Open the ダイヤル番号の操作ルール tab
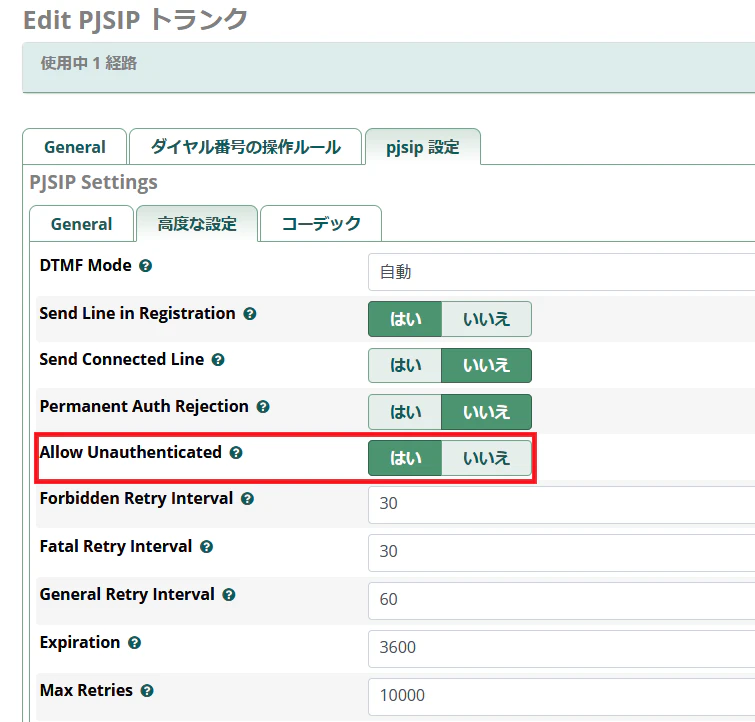Viewport: 755px width, 722px height. [246, 147]
